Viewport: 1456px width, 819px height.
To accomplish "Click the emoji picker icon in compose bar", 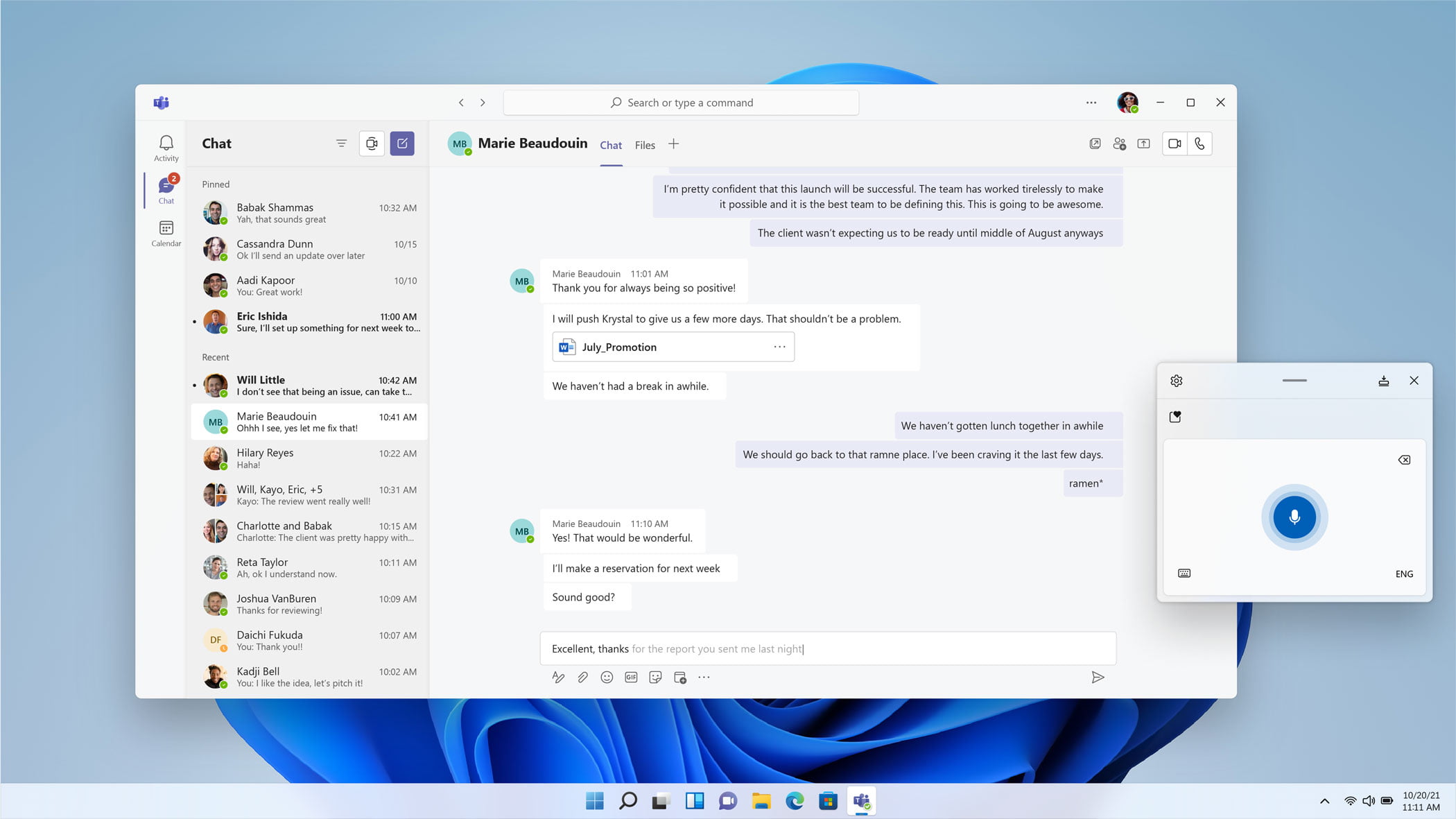I will 607,677.
